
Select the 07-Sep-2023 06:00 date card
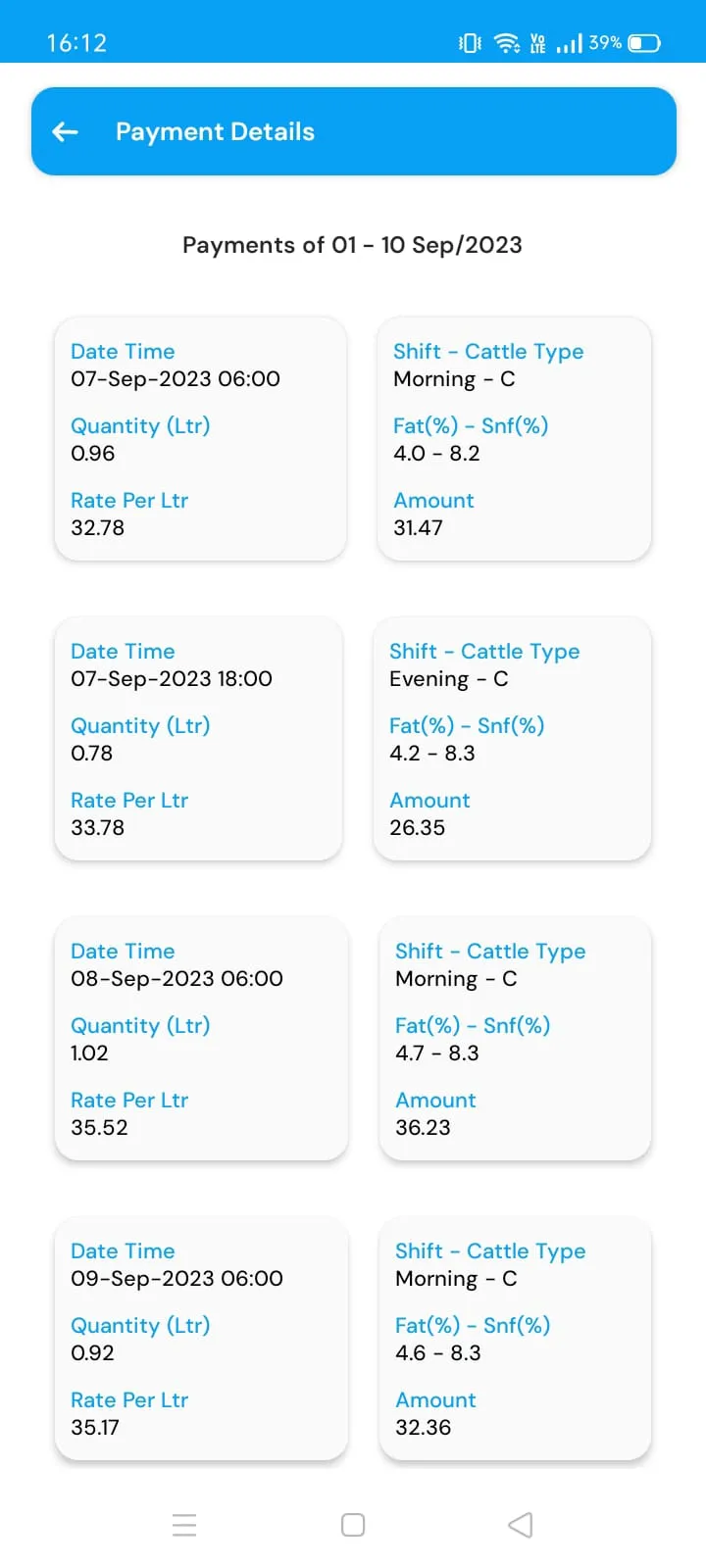click(x=201, y=439)
